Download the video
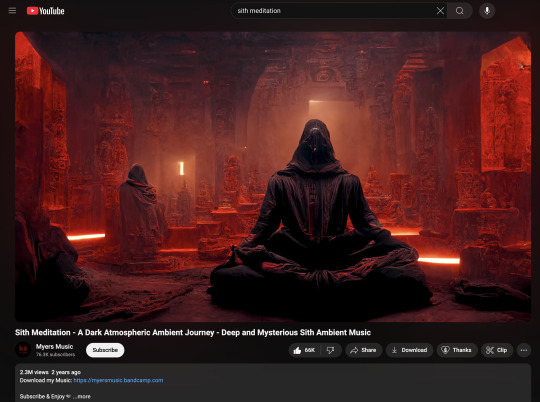Screen dimensions: 540x402 click(409, 350)
